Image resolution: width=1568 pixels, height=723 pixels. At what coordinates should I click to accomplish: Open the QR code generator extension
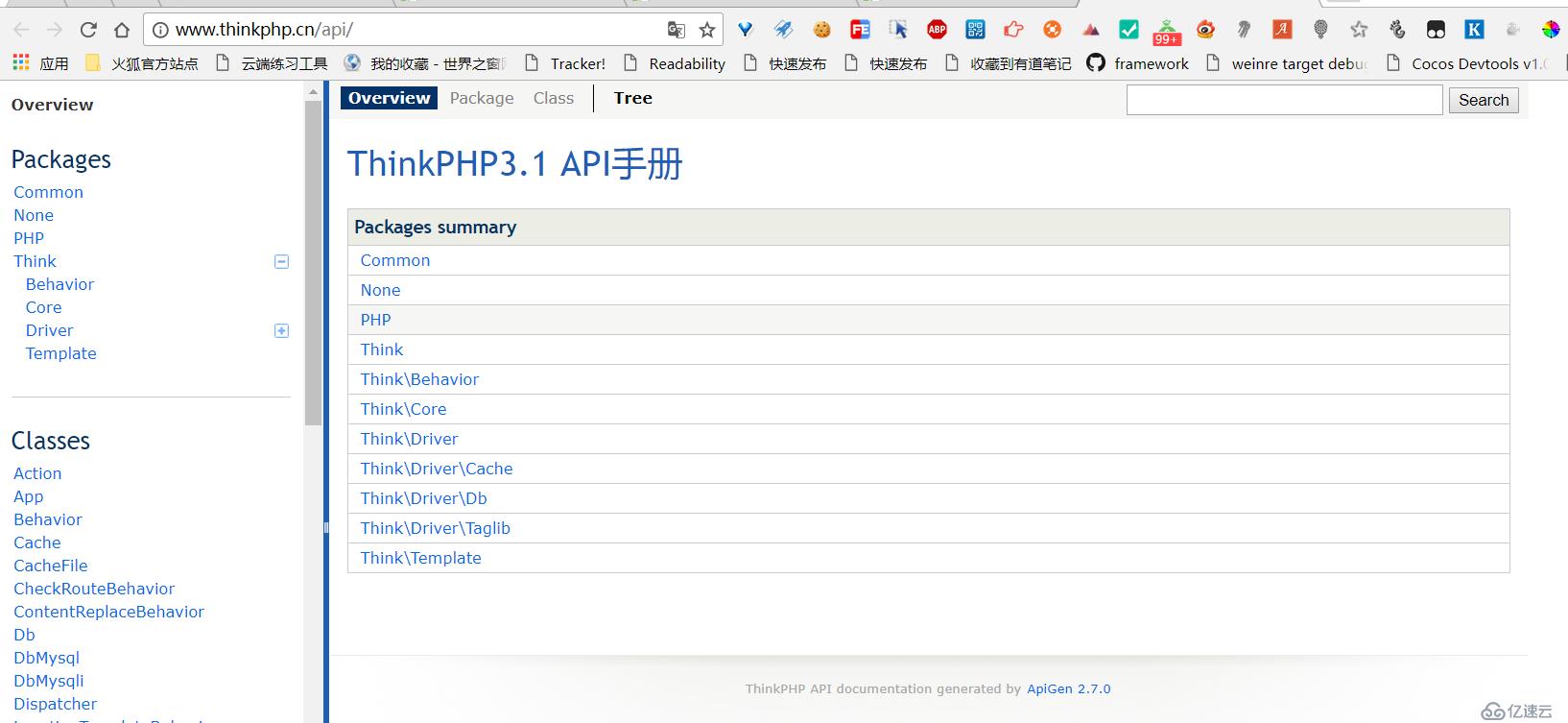pyautogui.click(x=976, y=30)
